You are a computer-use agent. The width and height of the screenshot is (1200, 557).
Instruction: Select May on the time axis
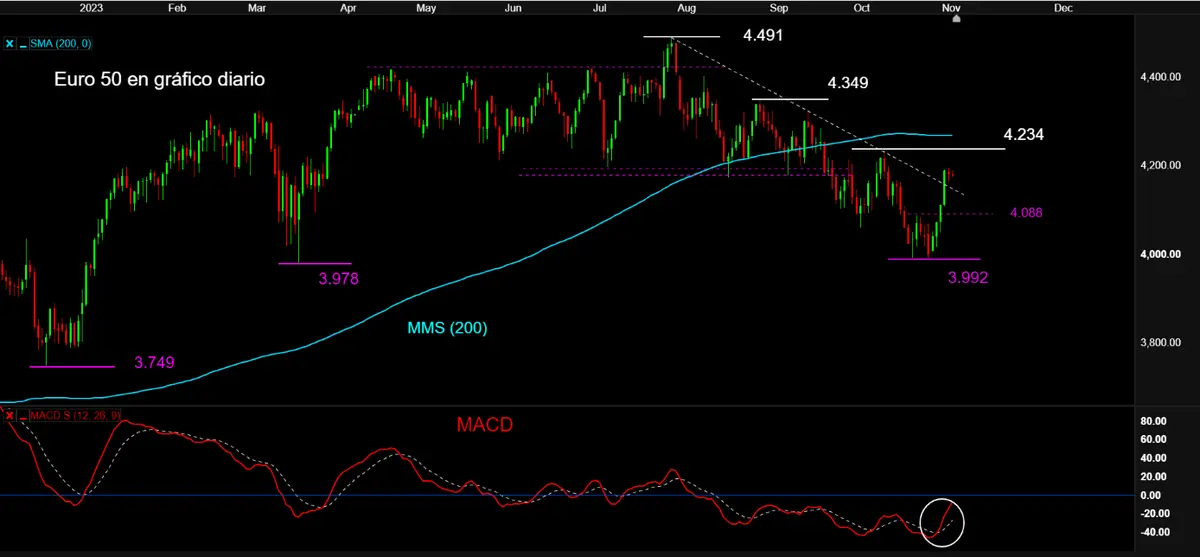pos(426,7)
